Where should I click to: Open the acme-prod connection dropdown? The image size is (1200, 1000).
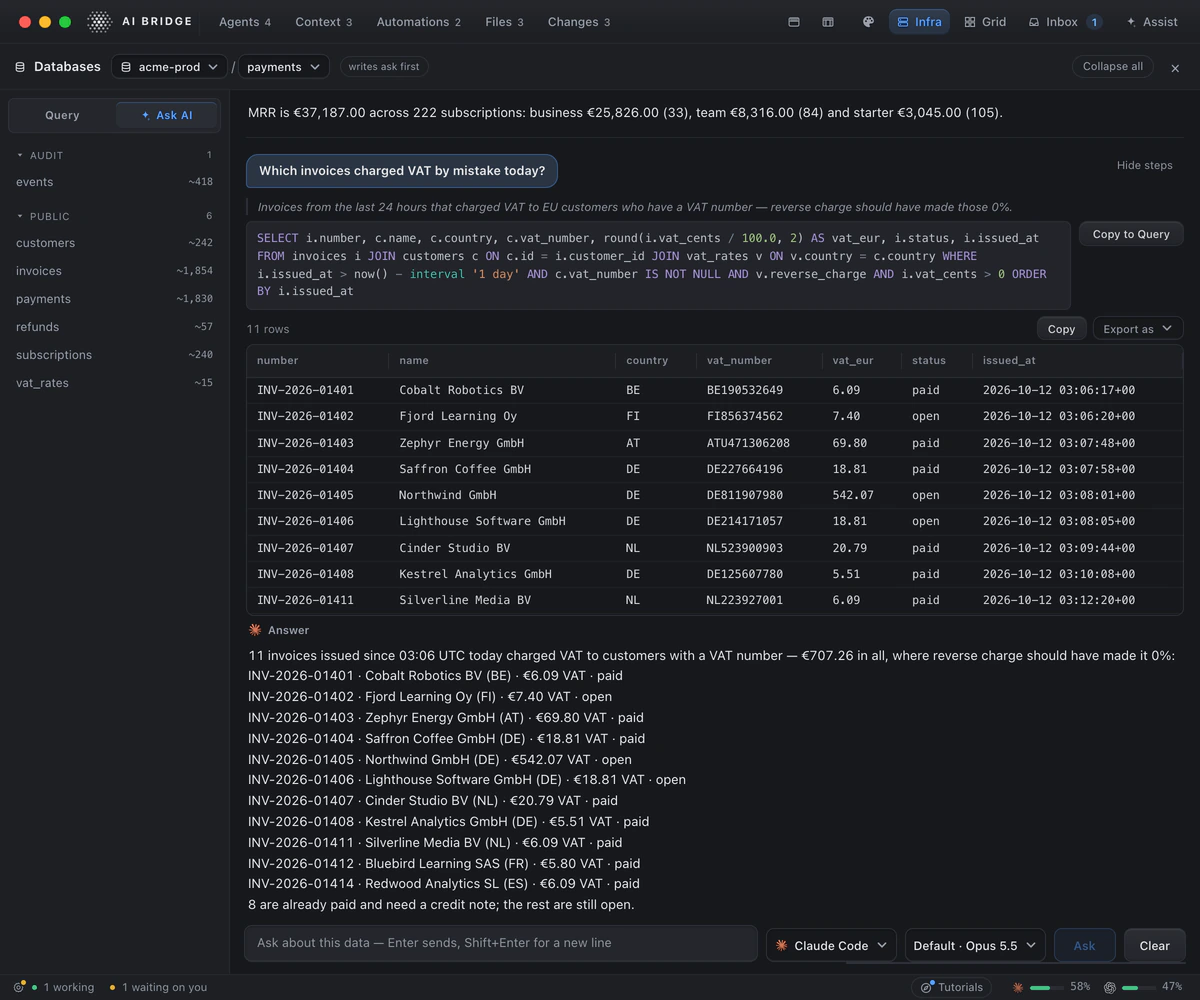[169, 67]
